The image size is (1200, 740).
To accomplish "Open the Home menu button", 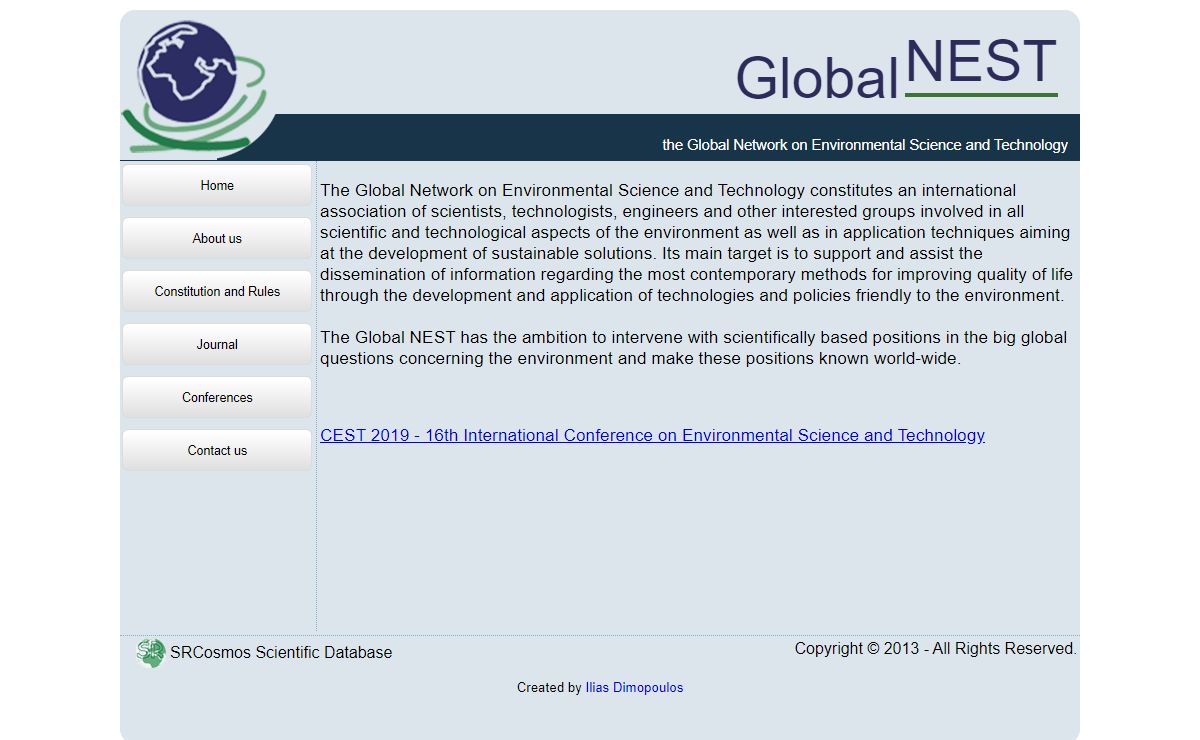I will pyautogui.click(x=217, y=185).
